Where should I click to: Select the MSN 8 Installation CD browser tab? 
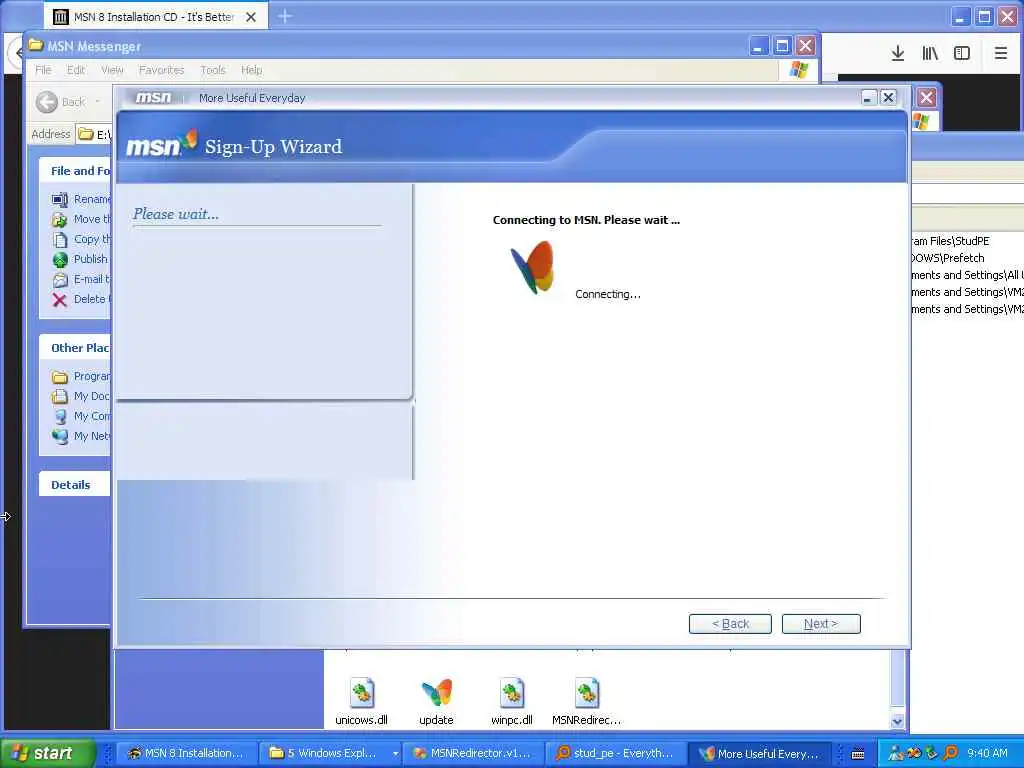153,17
